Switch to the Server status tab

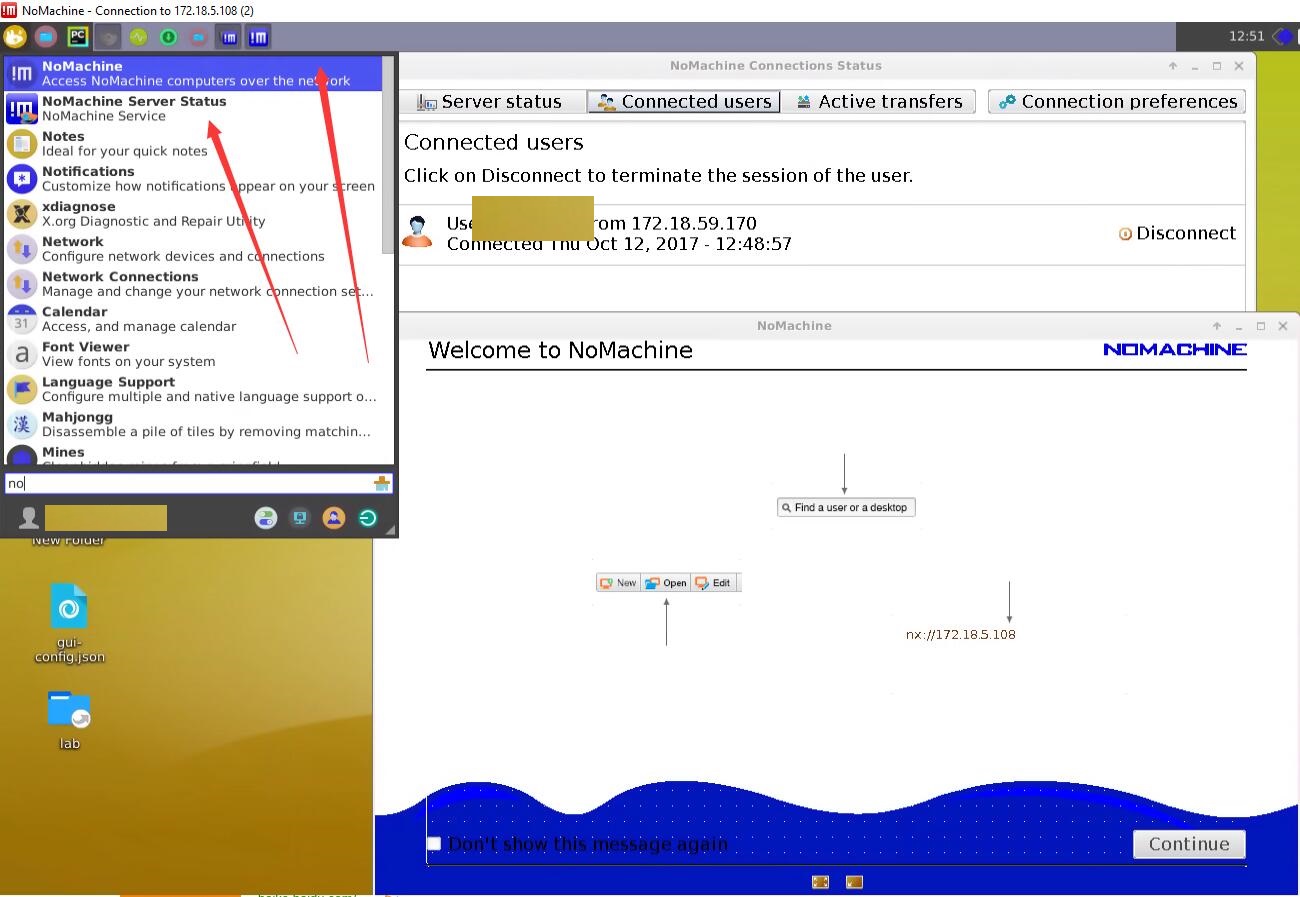[490, 102]
